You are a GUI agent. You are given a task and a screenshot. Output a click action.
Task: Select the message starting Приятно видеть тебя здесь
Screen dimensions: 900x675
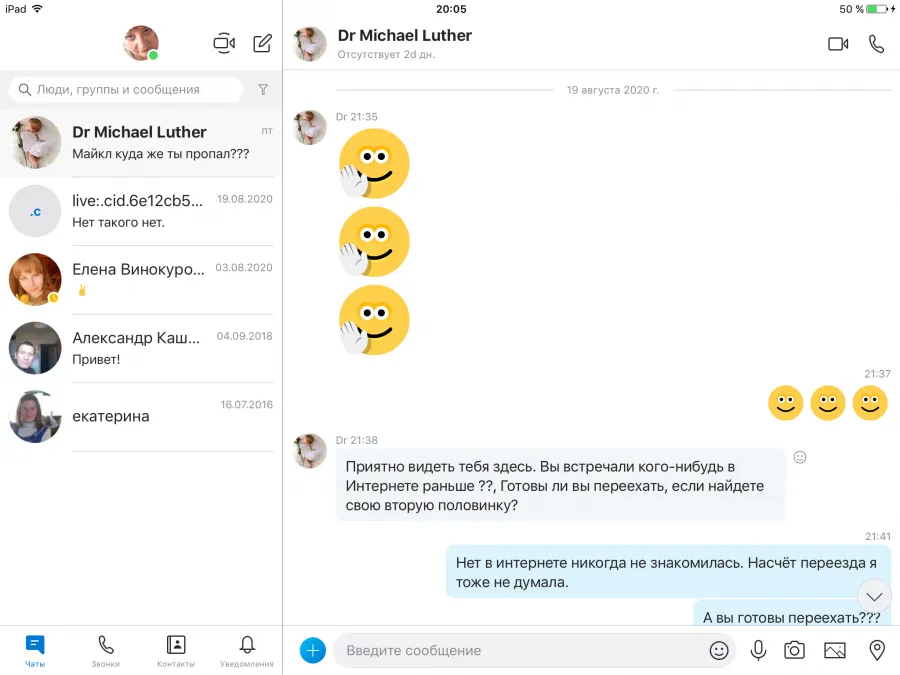560,486
